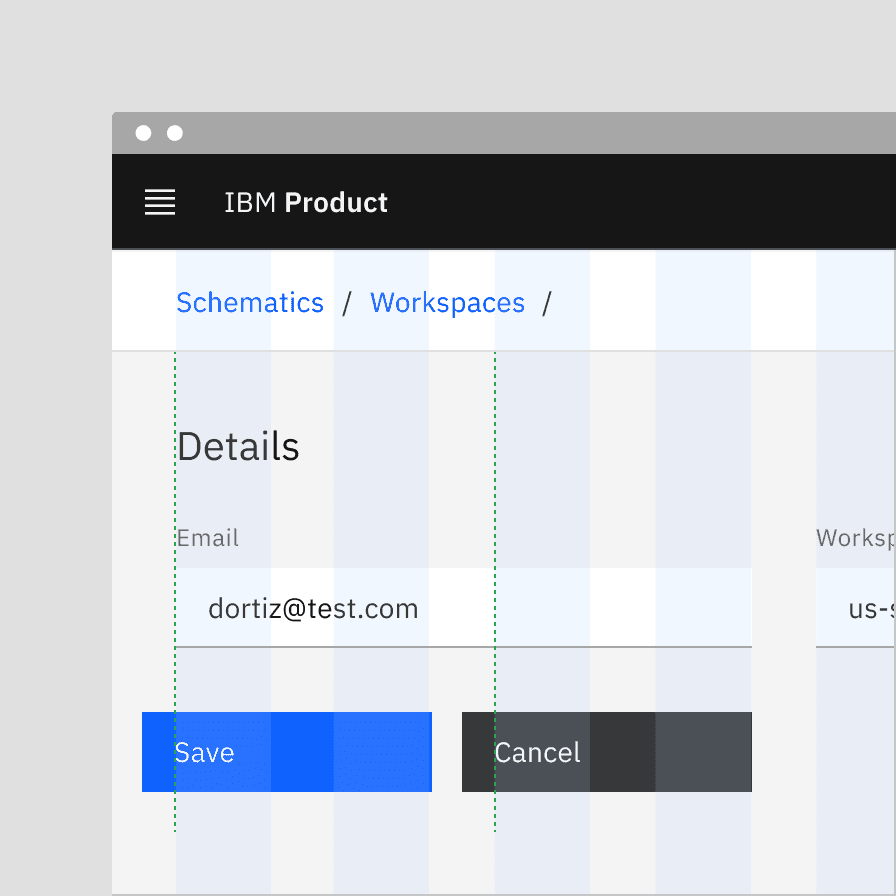The height and width of the screenshot is (896, 896).
Task: Select the left window control dot
Action: (144, 132)
